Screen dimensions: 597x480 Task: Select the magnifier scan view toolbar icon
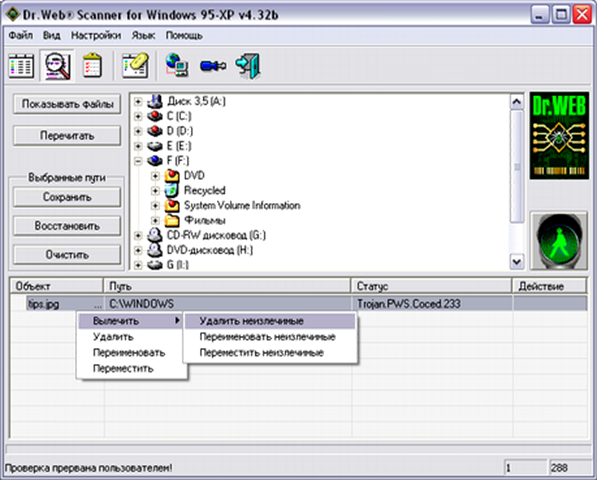click(x=57, y=66)
